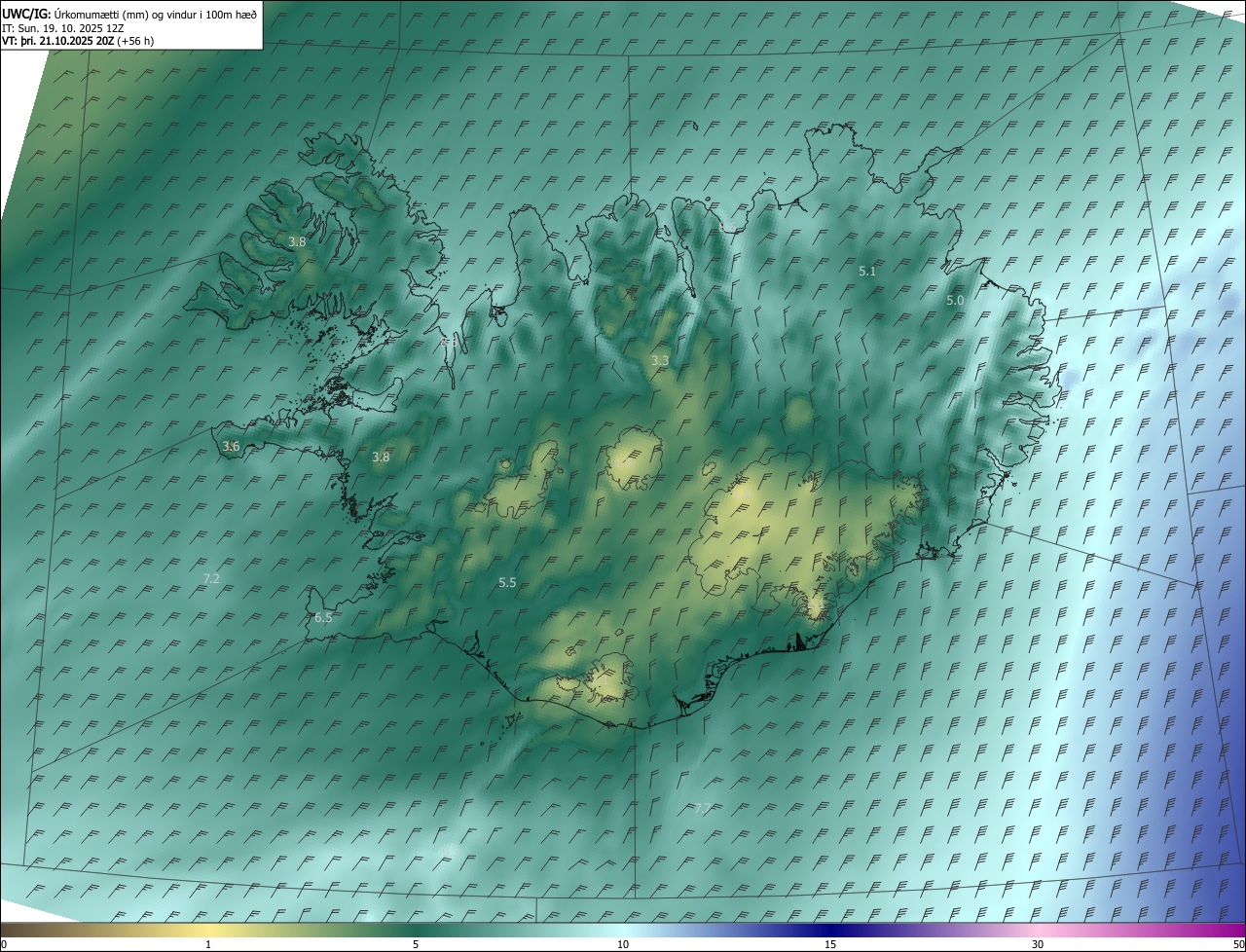Click the colorbar tick label 30
This screenshot has width=1246, height=952.
[x=1038, y=944]
